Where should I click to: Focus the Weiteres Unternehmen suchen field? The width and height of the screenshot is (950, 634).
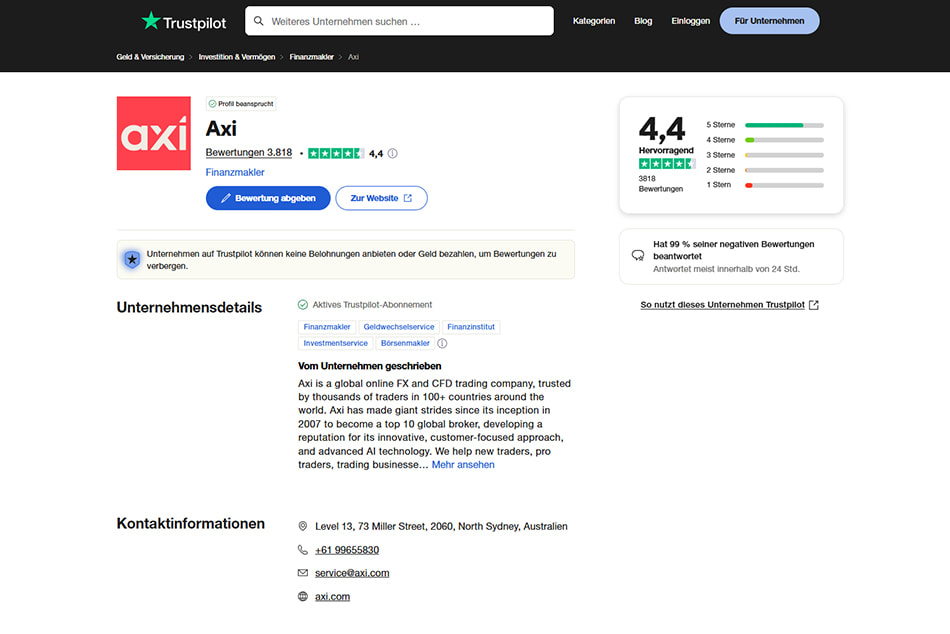pyautogui.click(x=399, y=21)
